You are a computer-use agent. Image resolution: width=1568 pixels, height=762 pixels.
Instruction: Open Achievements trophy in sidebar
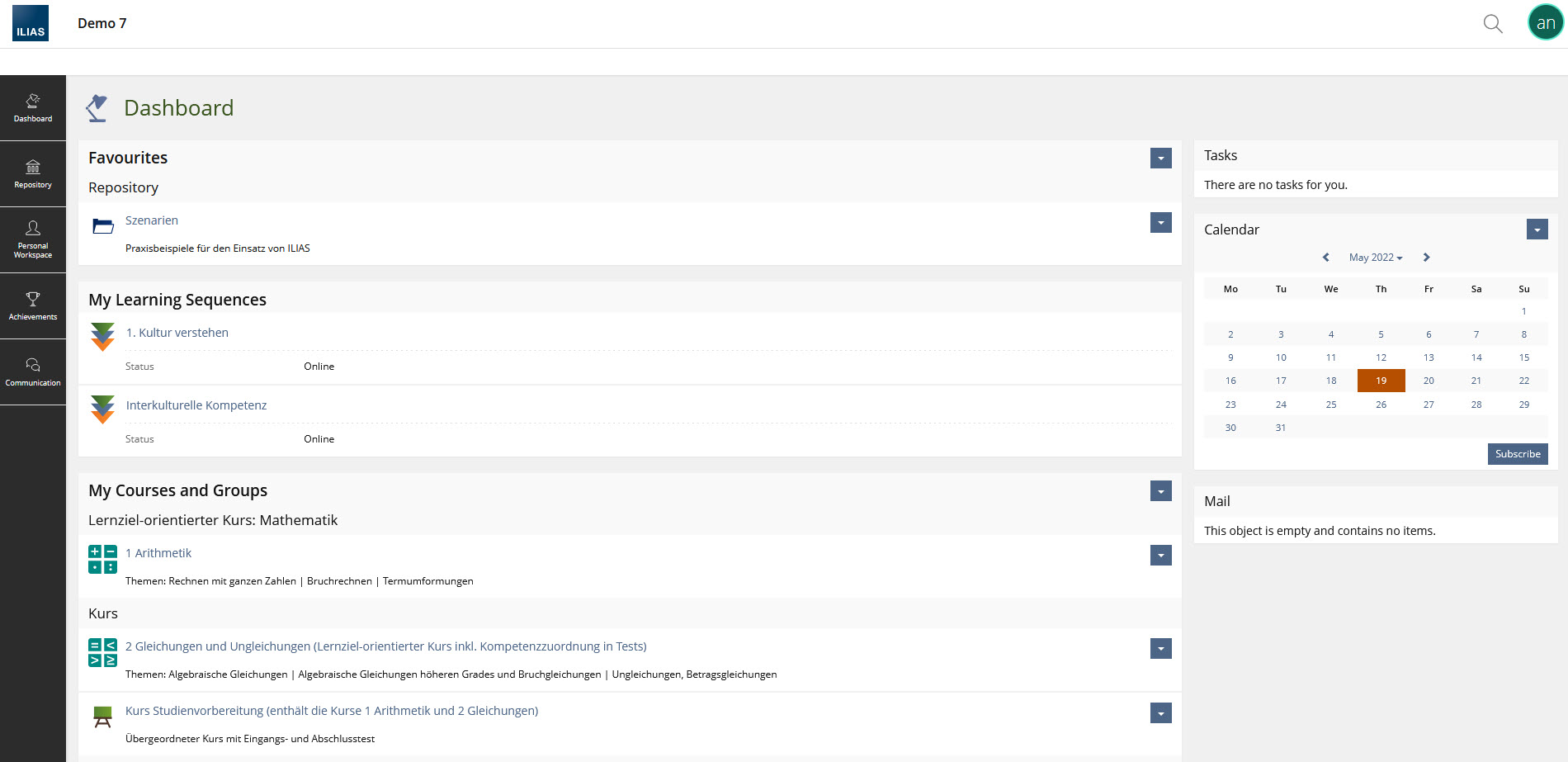click(33, 305)
